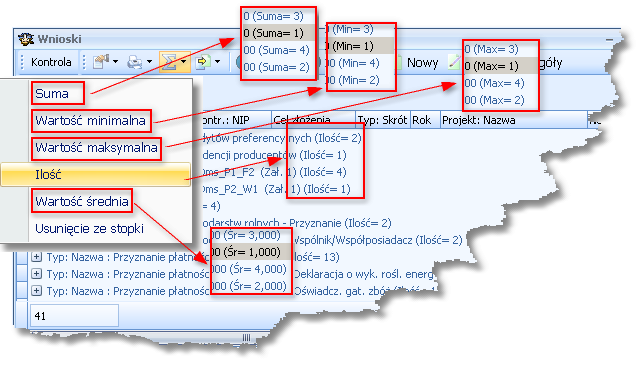This screenshot has height=366, width=638.
Task: Expand the first Typ: Nazwa Przyznanie płatności row
Action: pyautogui.click(x=36, y=257)
